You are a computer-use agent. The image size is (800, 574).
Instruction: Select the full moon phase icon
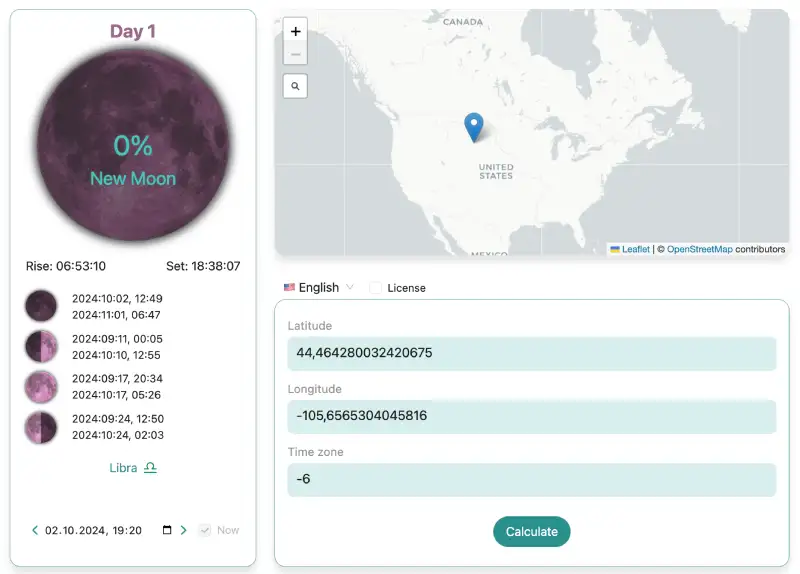pos(41,386)
